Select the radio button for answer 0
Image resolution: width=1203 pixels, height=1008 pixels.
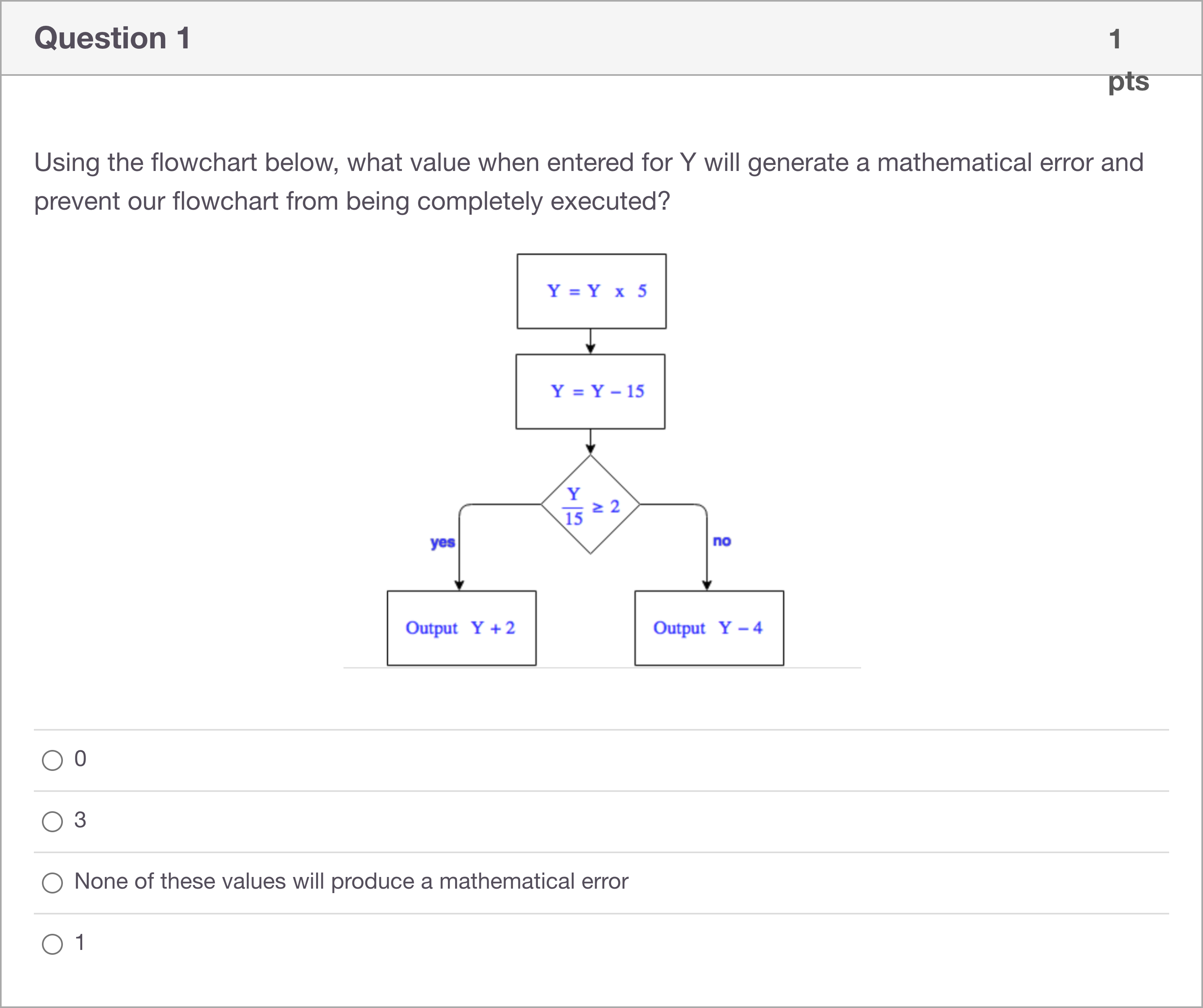pyautogui.click(x=52, y=760)
